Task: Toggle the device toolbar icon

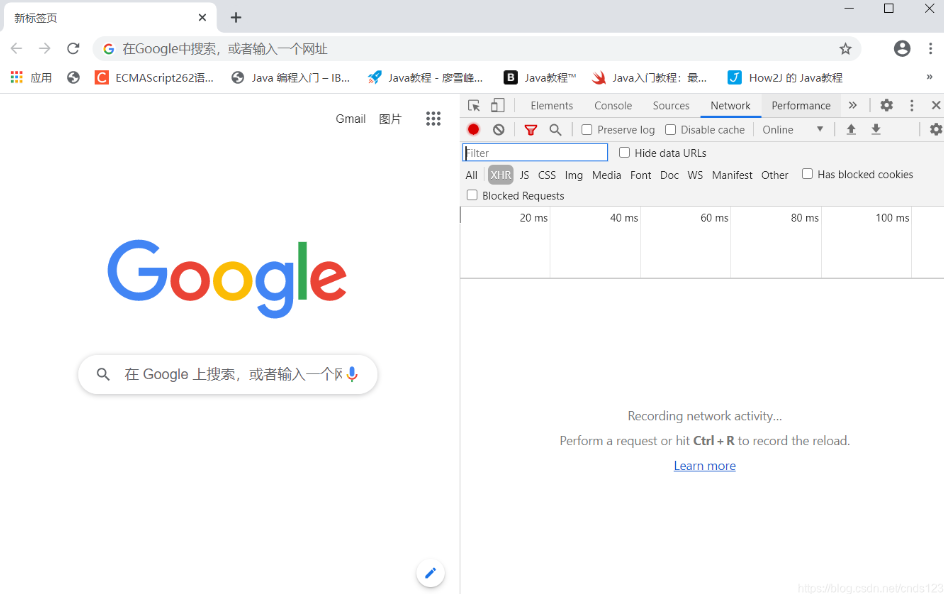Action: pyautogui.click(x=497, y=105)
